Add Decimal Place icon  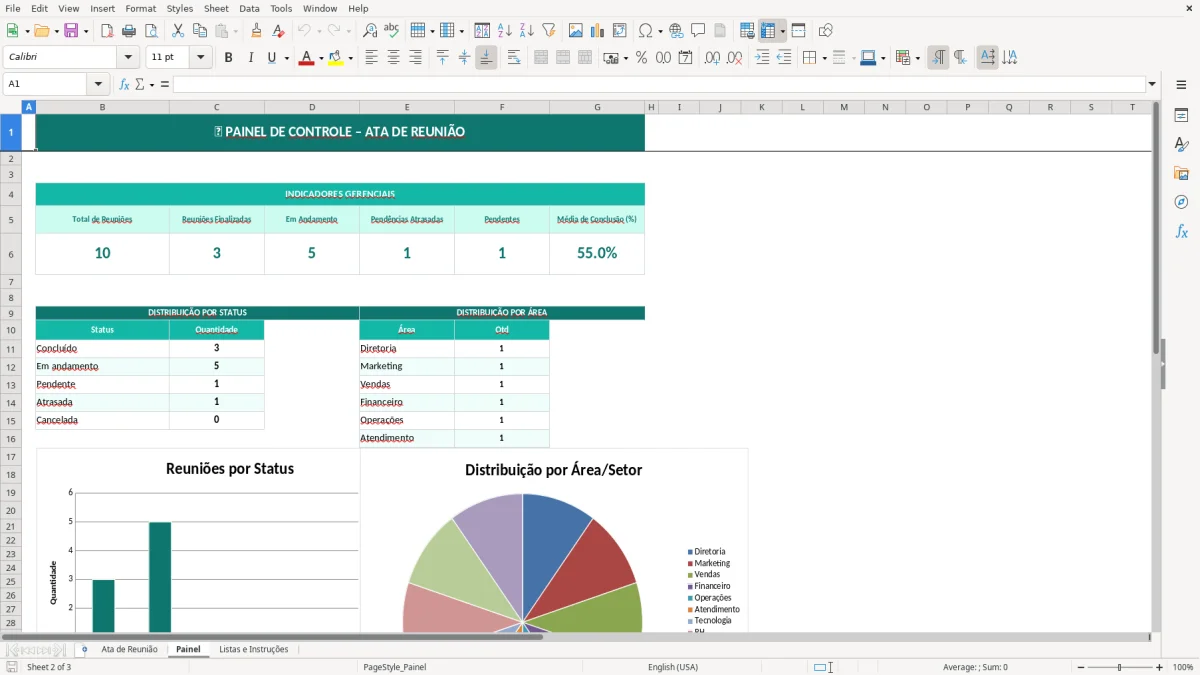tap(712, 58)
